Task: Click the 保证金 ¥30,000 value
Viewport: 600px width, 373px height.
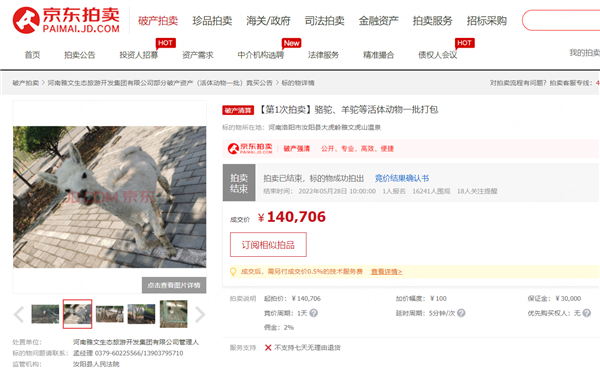Action: [568, 298]
